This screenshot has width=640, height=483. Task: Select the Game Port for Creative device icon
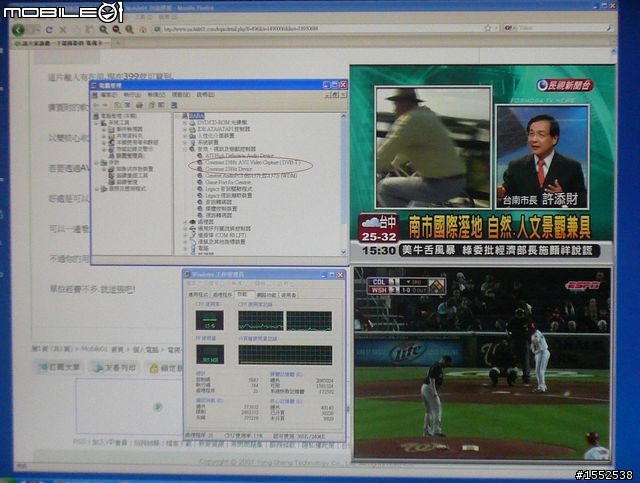coord(200,182)
